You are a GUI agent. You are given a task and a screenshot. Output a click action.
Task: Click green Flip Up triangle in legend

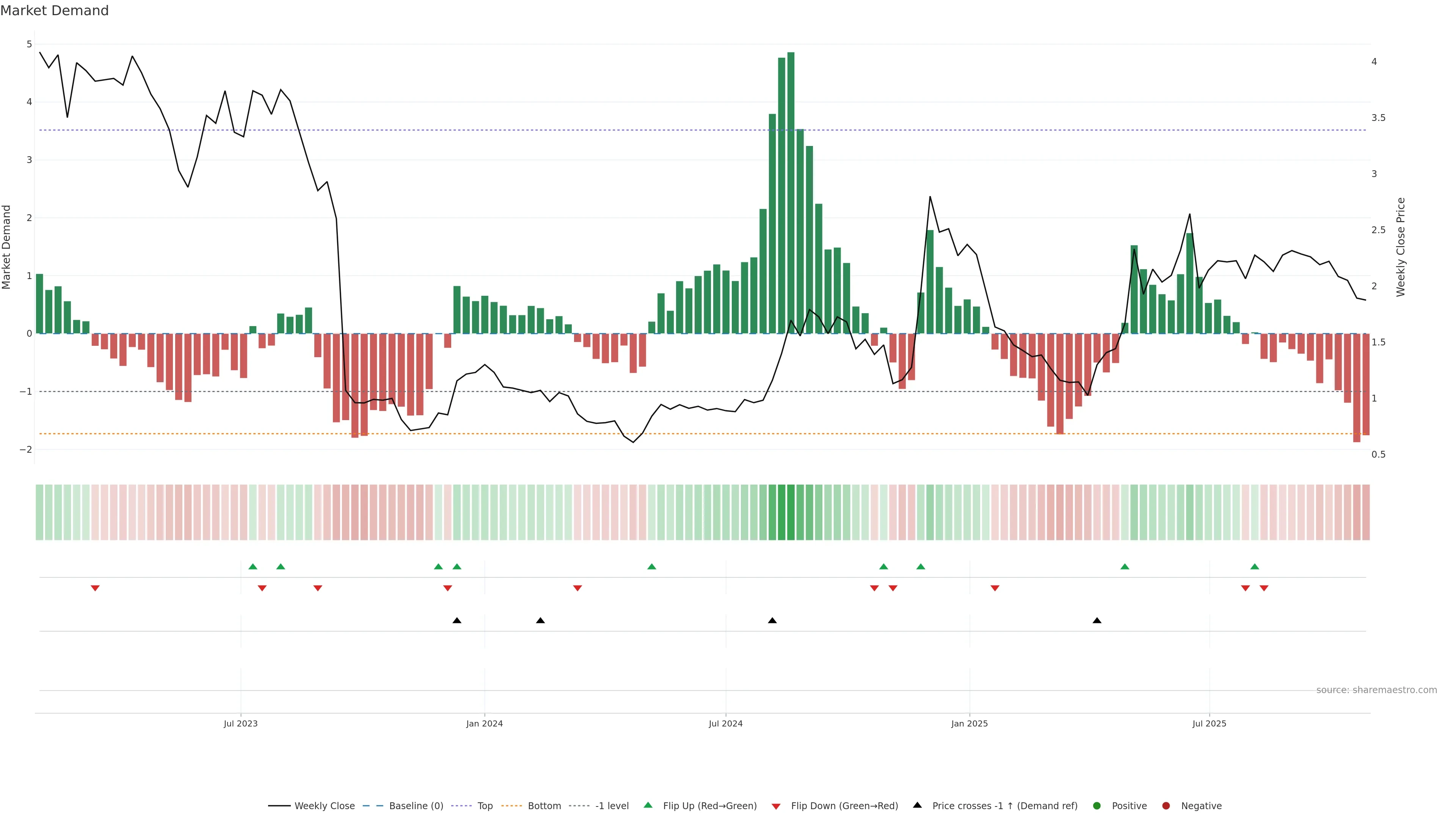648,805
